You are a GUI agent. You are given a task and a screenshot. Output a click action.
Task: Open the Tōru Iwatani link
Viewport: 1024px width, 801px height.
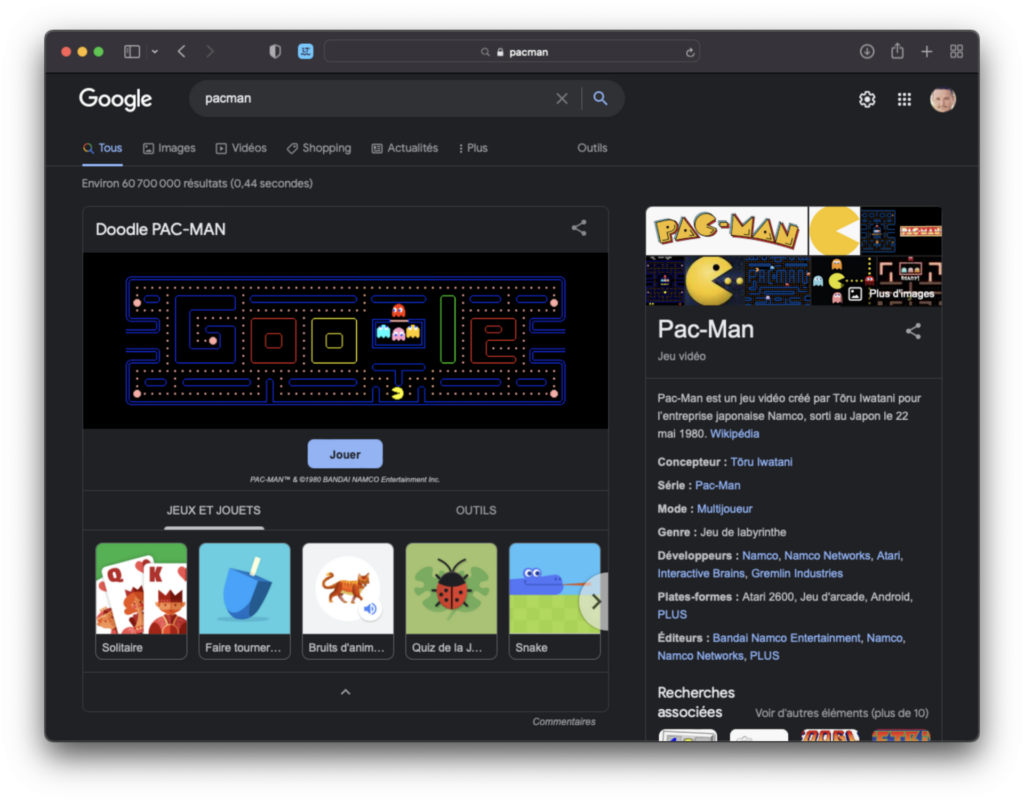[761, 462]
